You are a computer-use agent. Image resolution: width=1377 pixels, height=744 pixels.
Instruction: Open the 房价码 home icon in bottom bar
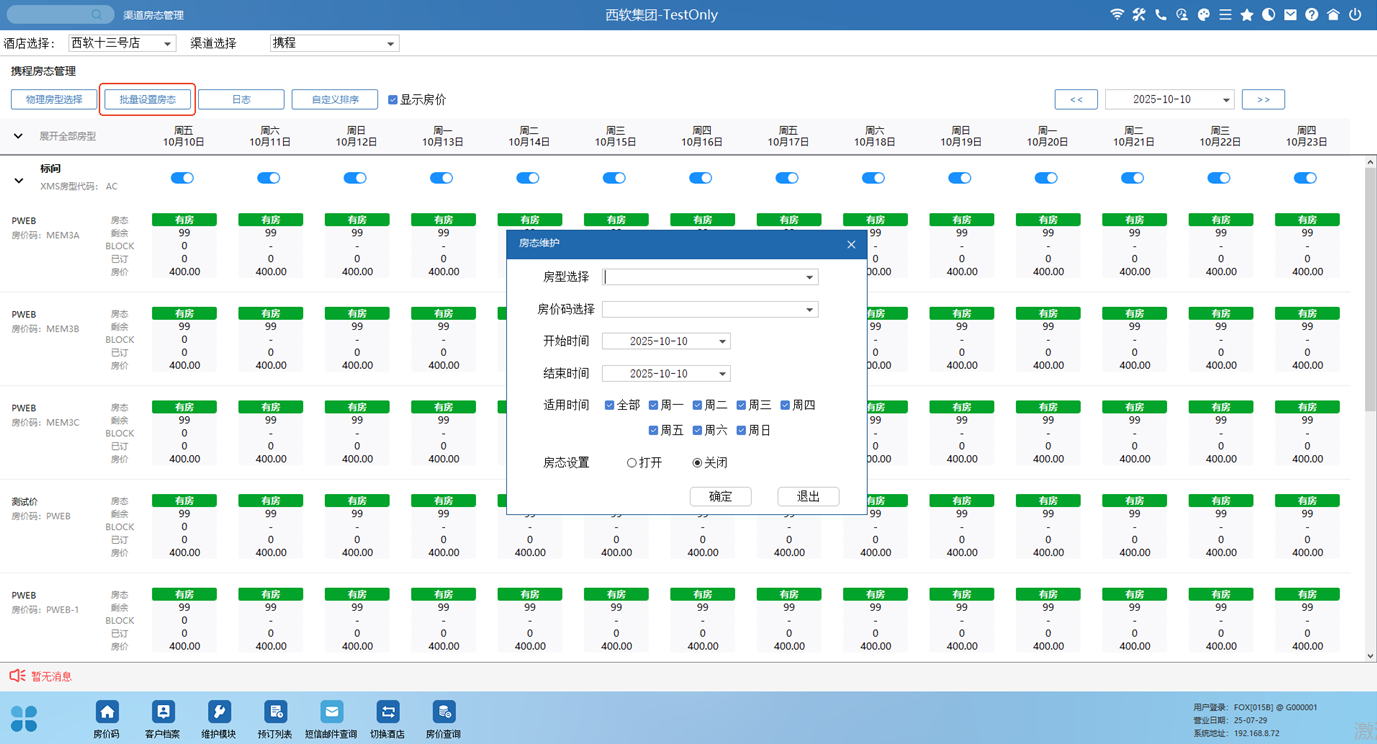(x=107, y=712)
